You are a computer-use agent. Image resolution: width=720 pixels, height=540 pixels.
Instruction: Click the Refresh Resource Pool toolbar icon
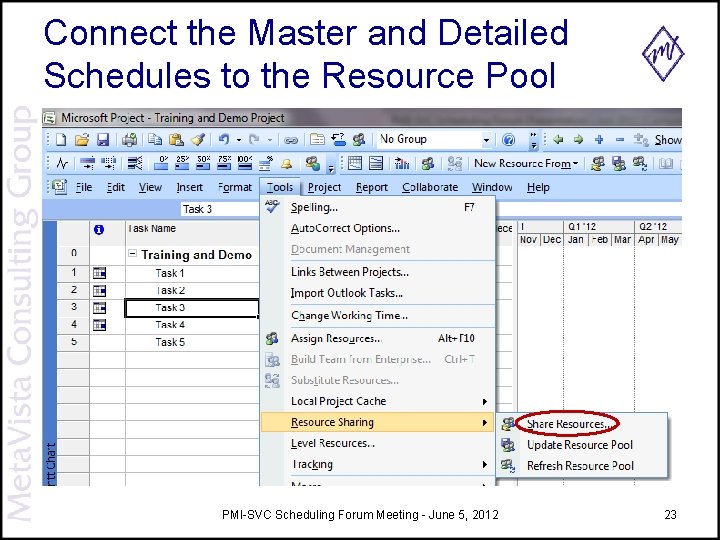pos(640,163)
